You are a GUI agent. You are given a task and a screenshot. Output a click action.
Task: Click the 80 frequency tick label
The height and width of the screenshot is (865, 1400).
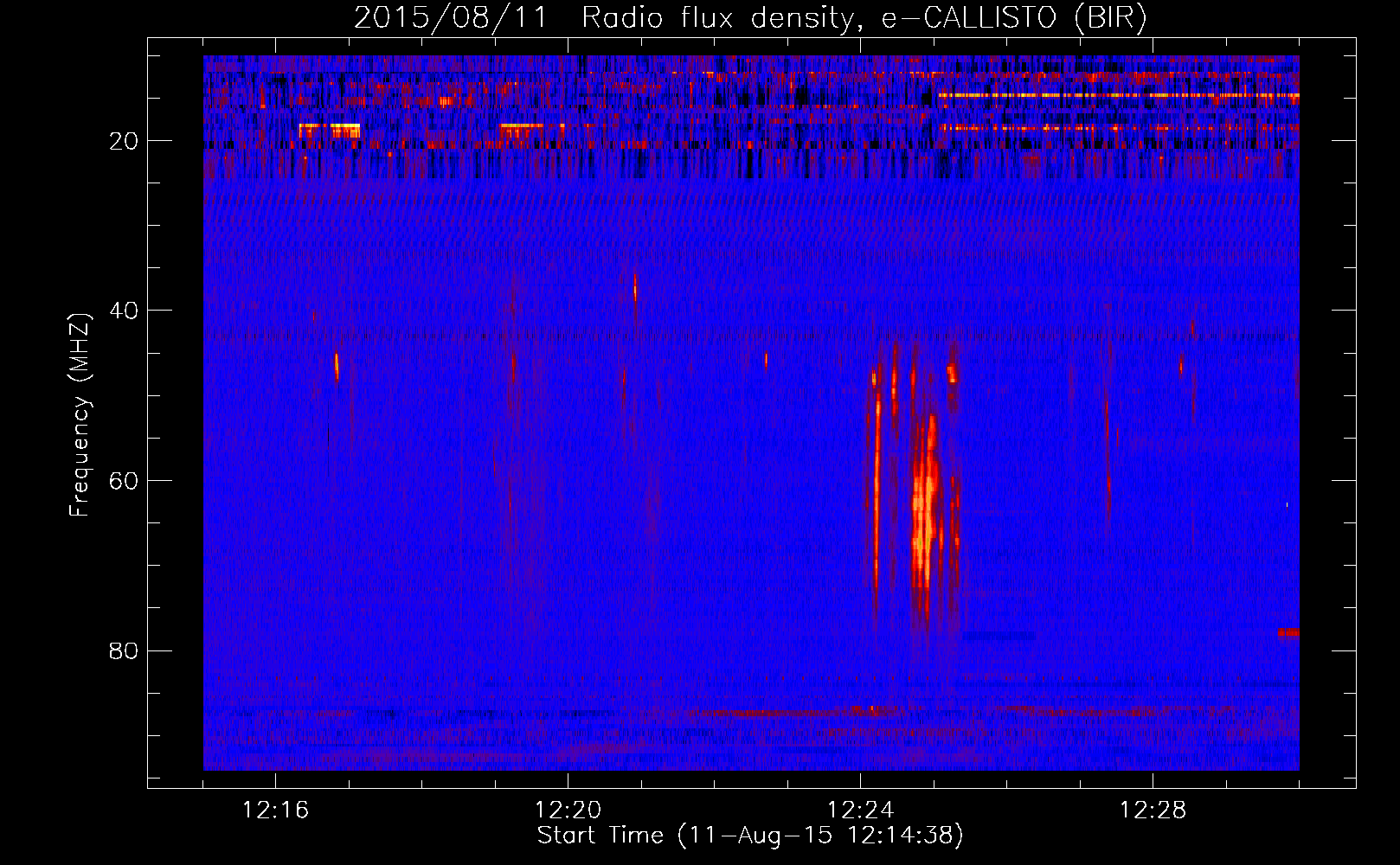[124, 650]
